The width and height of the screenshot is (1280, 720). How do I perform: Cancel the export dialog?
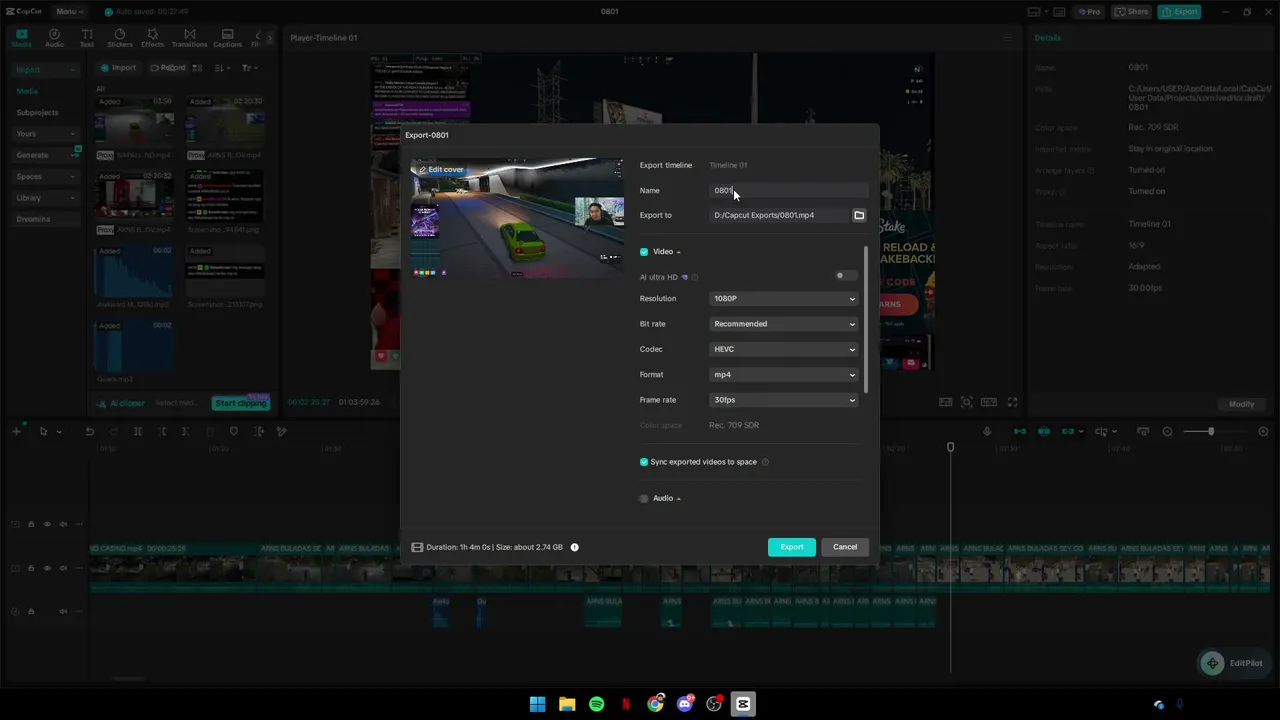click(845, 547)
